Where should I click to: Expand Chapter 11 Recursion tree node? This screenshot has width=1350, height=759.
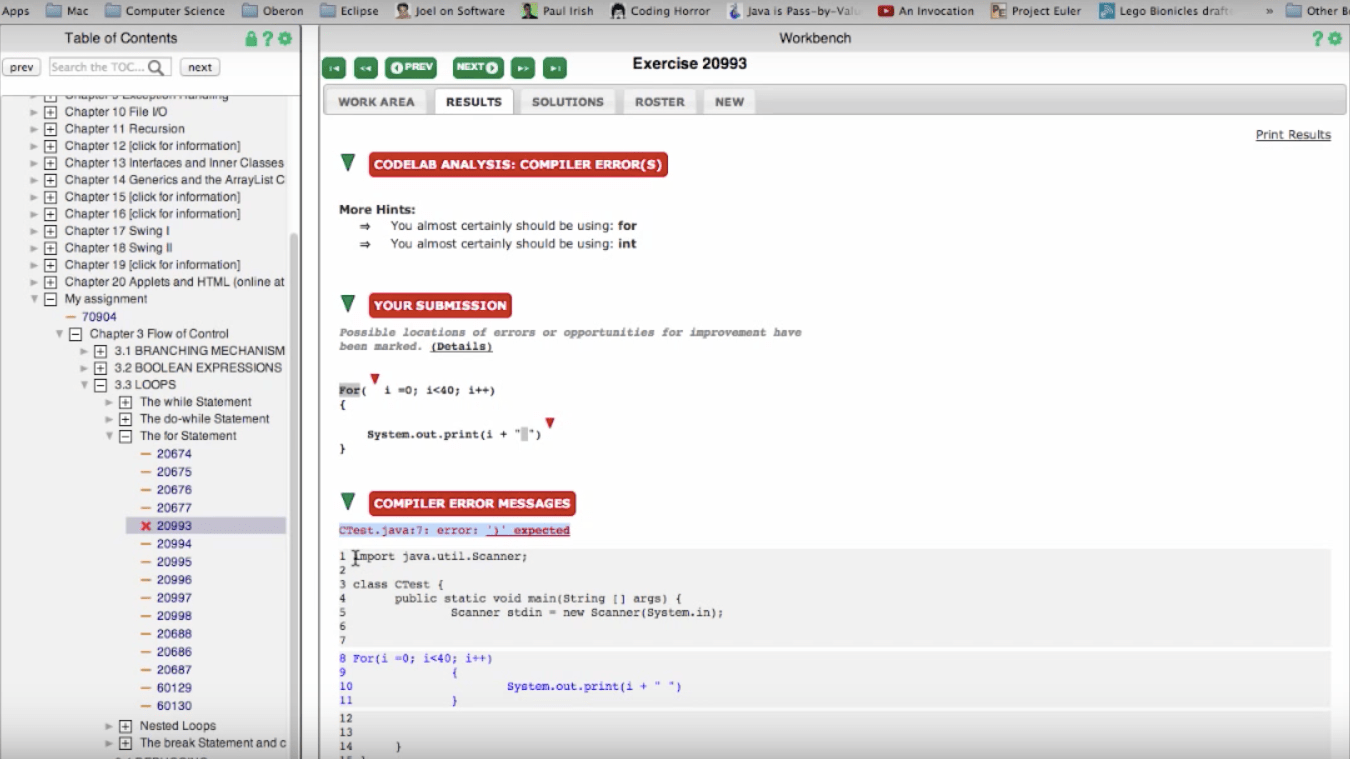[x=50, y=129]
